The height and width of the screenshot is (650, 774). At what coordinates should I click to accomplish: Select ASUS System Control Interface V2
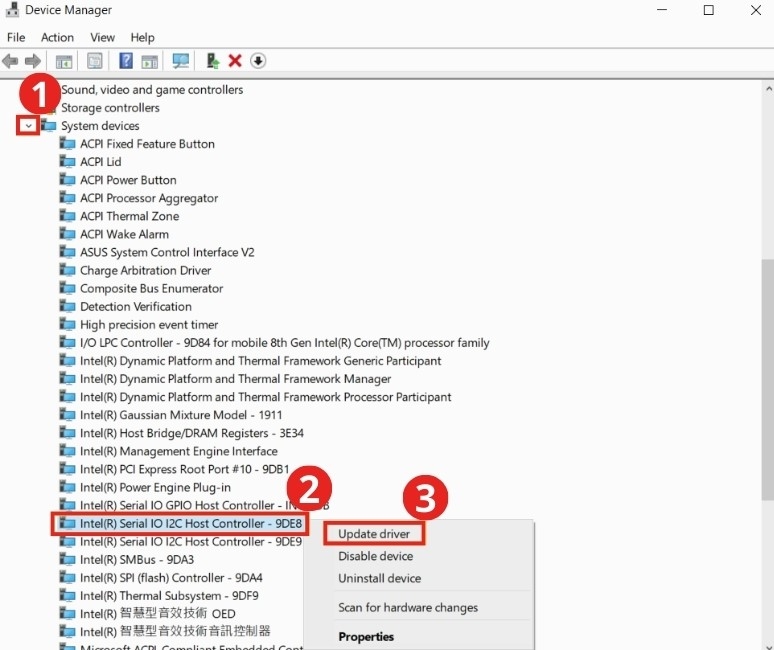[x=167, y=252]
